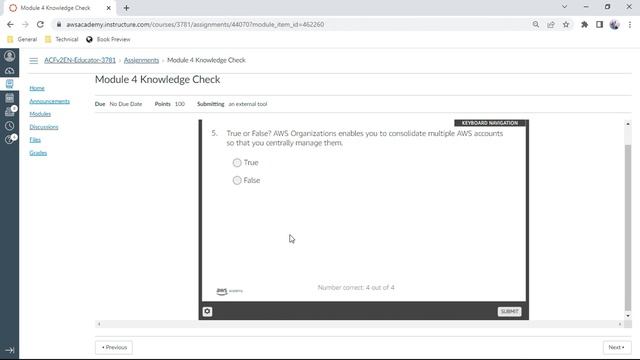Go to the Next module item

tap(617, 347)
